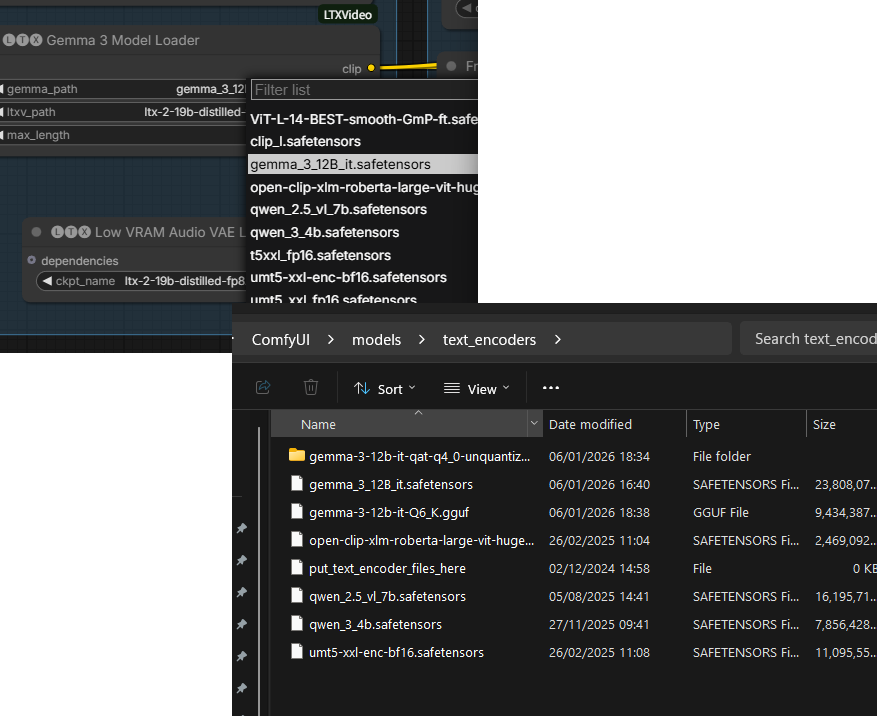Select open-clip-xlm-roberta-large-vit-huge file in Explorer

421,540
